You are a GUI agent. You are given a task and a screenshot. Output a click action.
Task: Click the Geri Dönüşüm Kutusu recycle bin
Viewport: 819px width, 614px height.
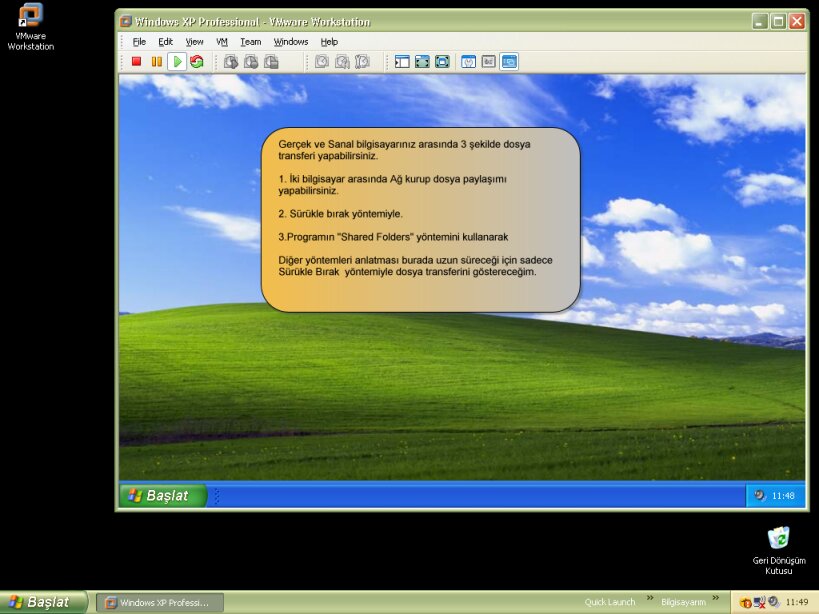779,551
